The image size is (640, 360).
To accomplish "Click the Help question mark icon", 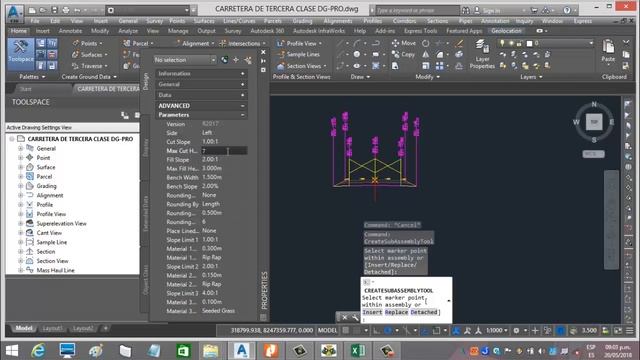I will coord(567,10).
